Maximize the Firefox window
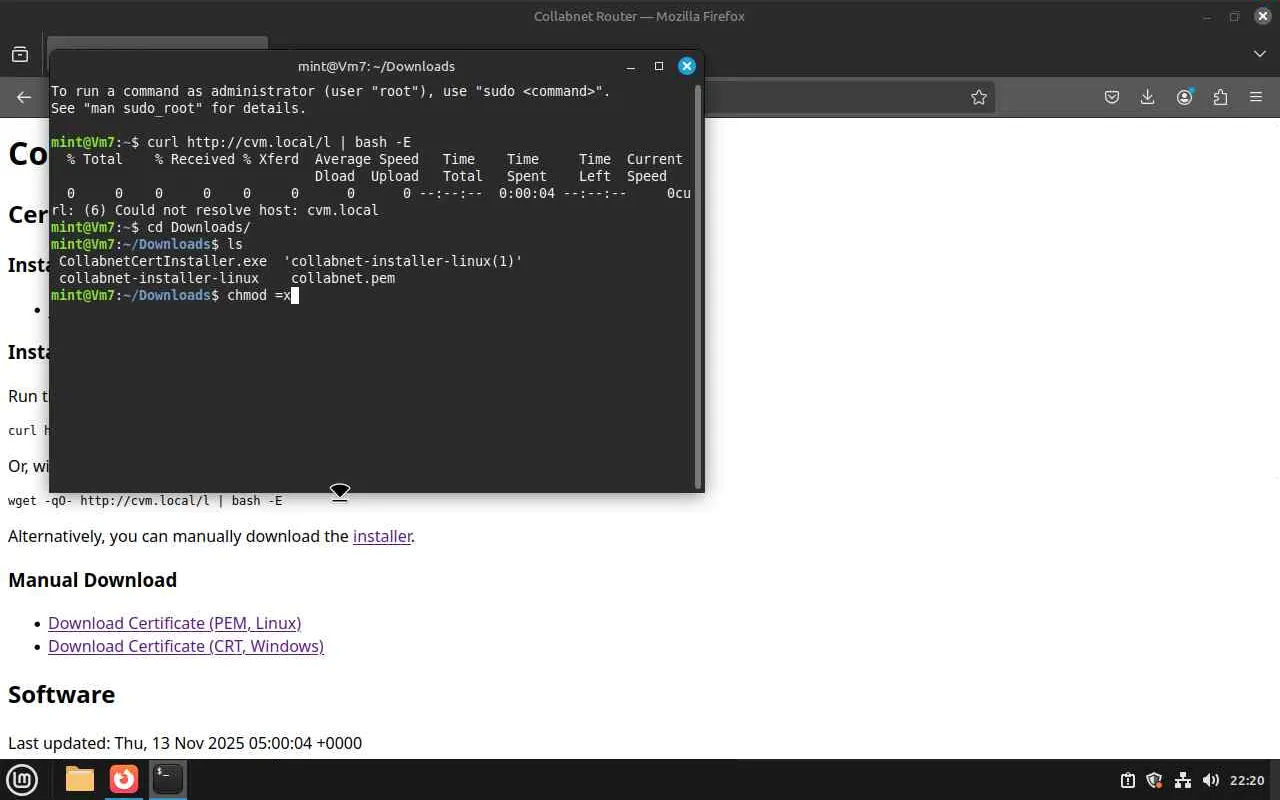Viewport: 1280px width, 800px height. coord(1235,16)
